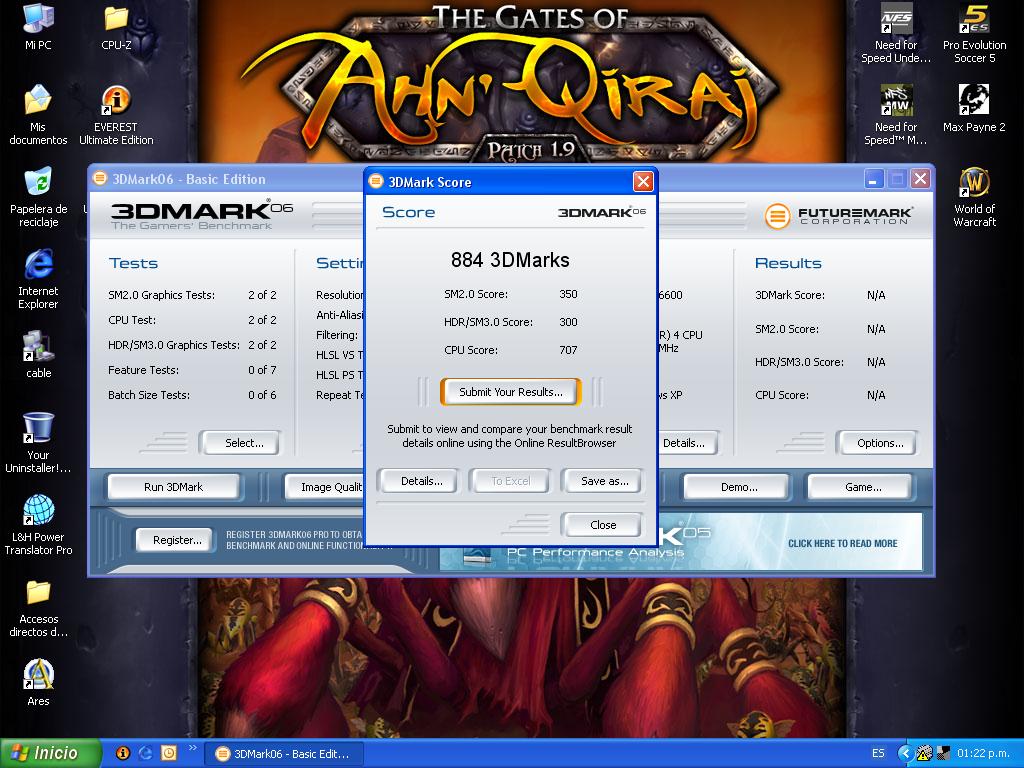Open Accesos directos folder icon
Viewport: 1024px width, 768px height.
[x=38, y=607]
